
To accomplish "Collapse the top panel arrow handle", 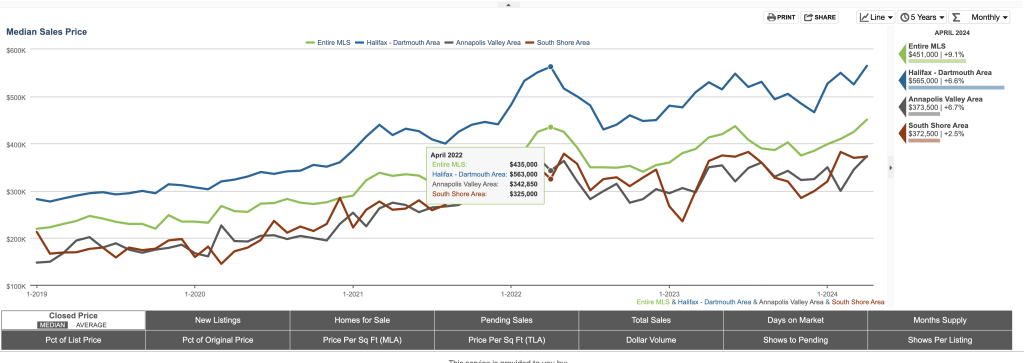I will (x=509, y=5).
